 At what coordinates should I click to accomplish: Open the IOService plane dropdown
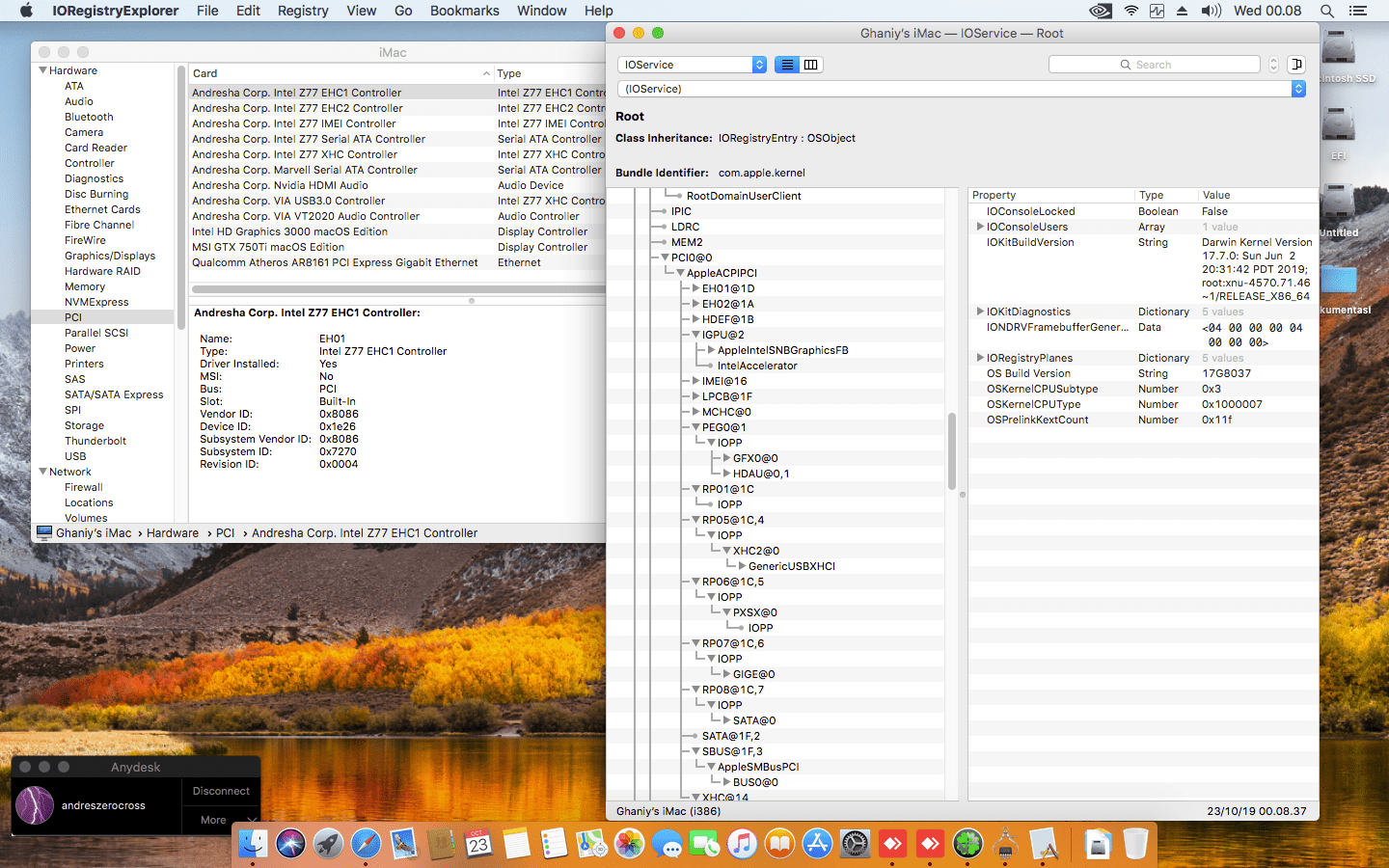point(692,65)
